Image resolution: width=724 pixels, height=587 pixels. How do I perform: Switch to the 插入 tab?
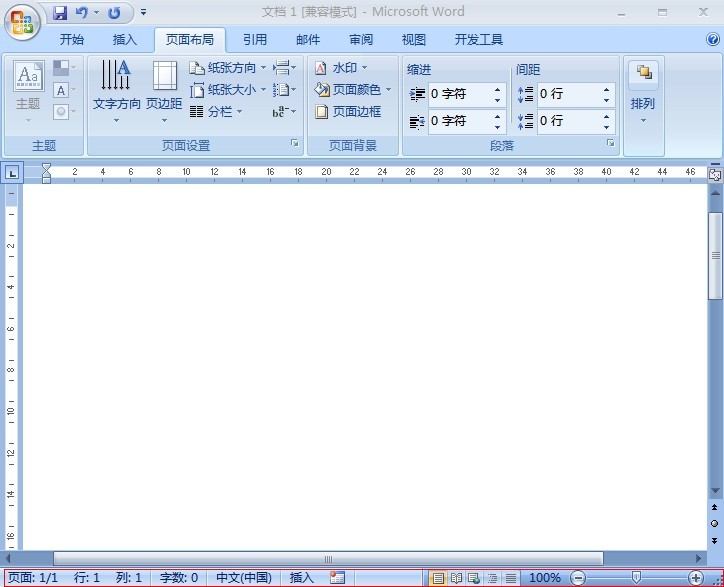(125, 40)
